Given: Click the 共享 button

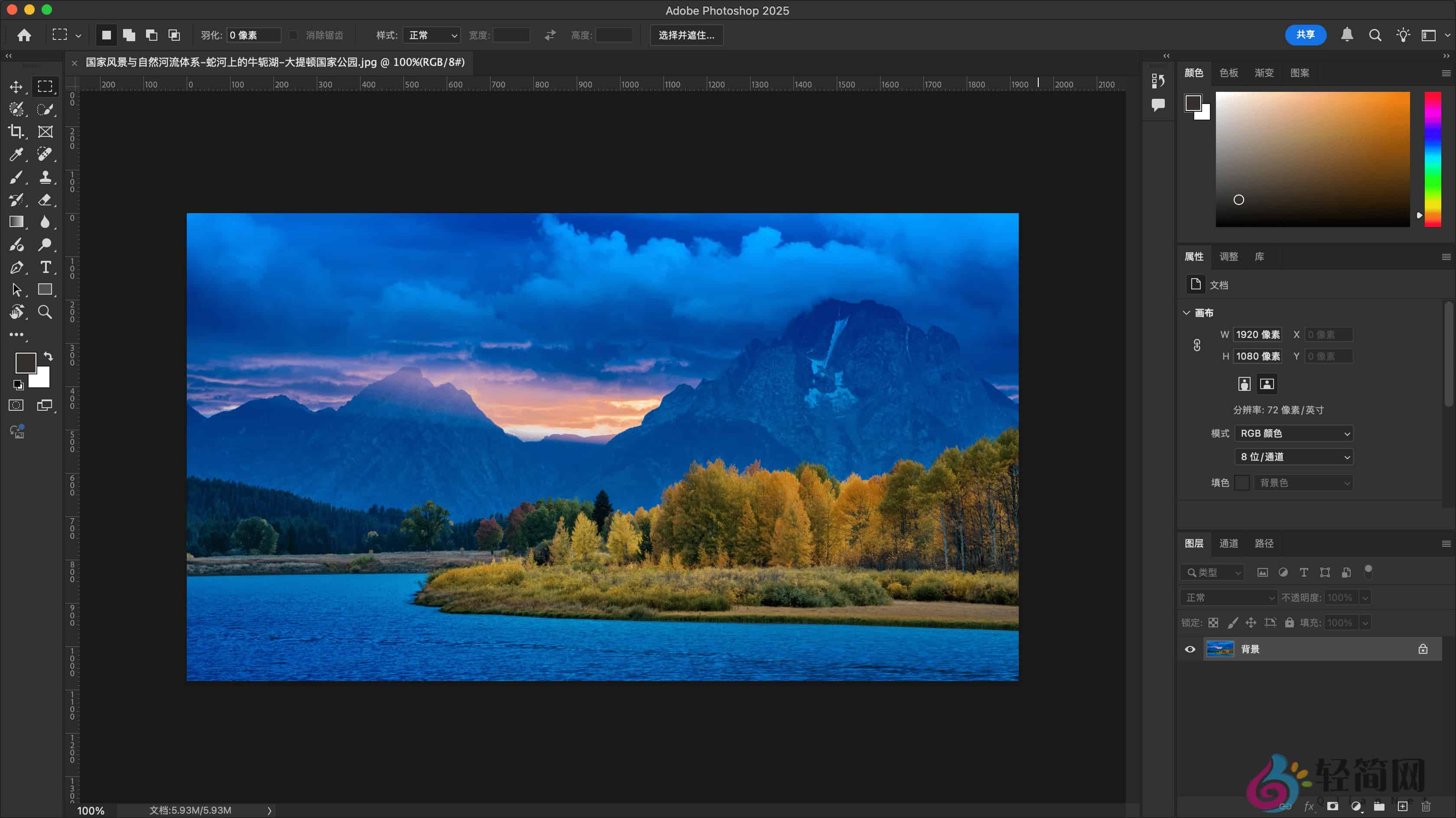Looking at the screenshot, I should 1305,35.
